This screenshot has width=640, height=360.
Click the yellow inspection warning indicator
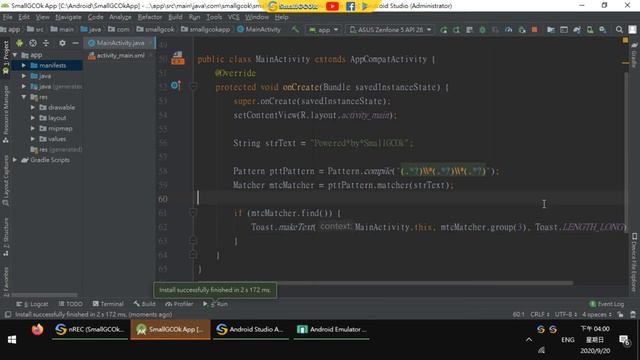pyautogui.click(x=625, y=40)
